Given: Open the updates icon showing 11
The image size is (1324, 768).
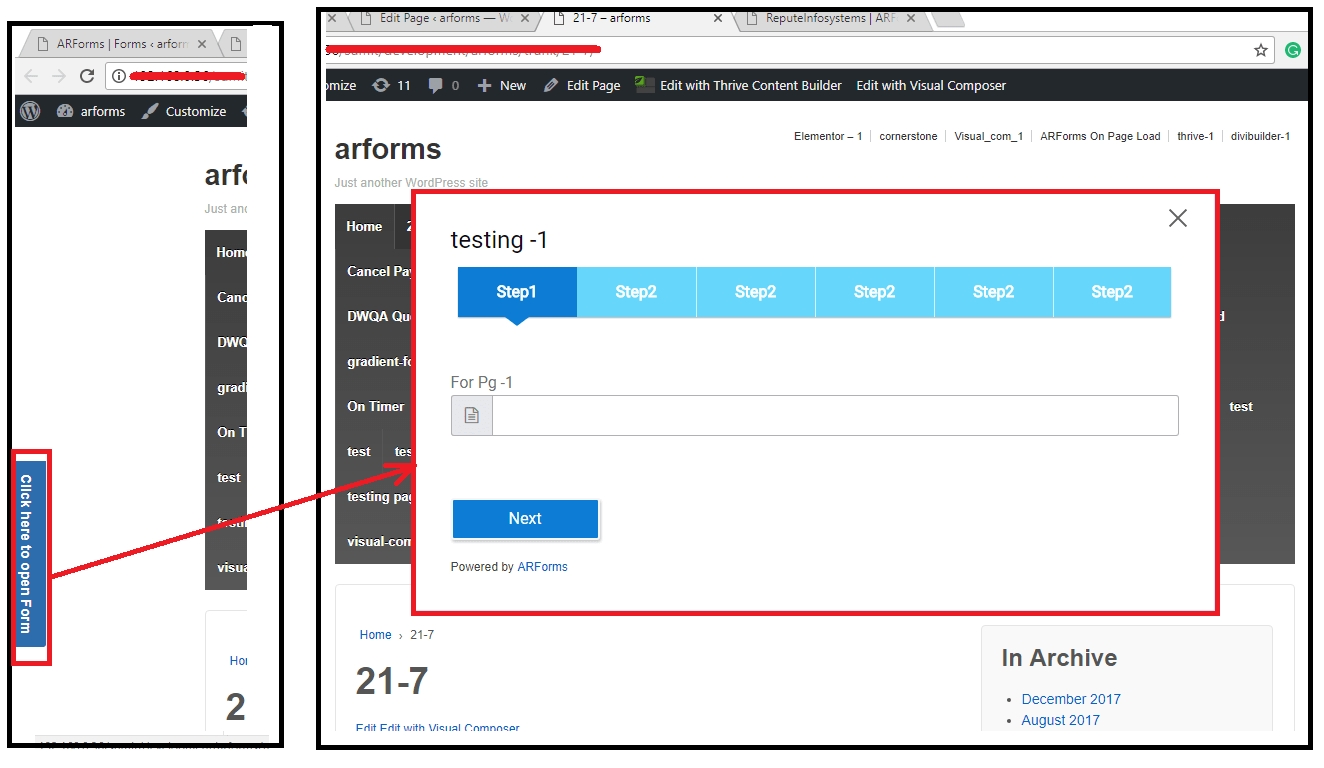Looking at the screenshot, I should [391, 86].
